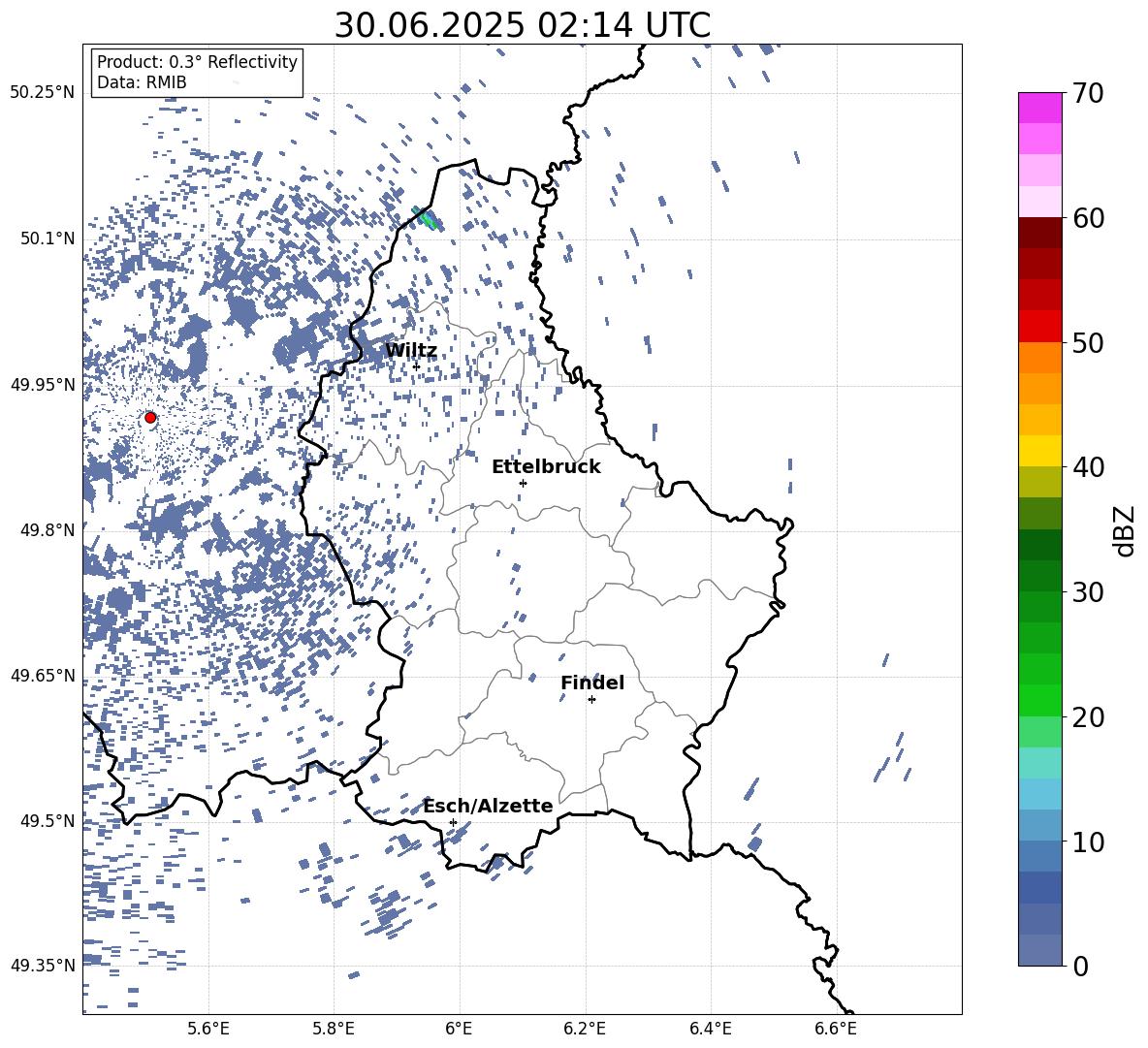
Task: Click the 50.25°N latitude label
Action: (43, 93)
